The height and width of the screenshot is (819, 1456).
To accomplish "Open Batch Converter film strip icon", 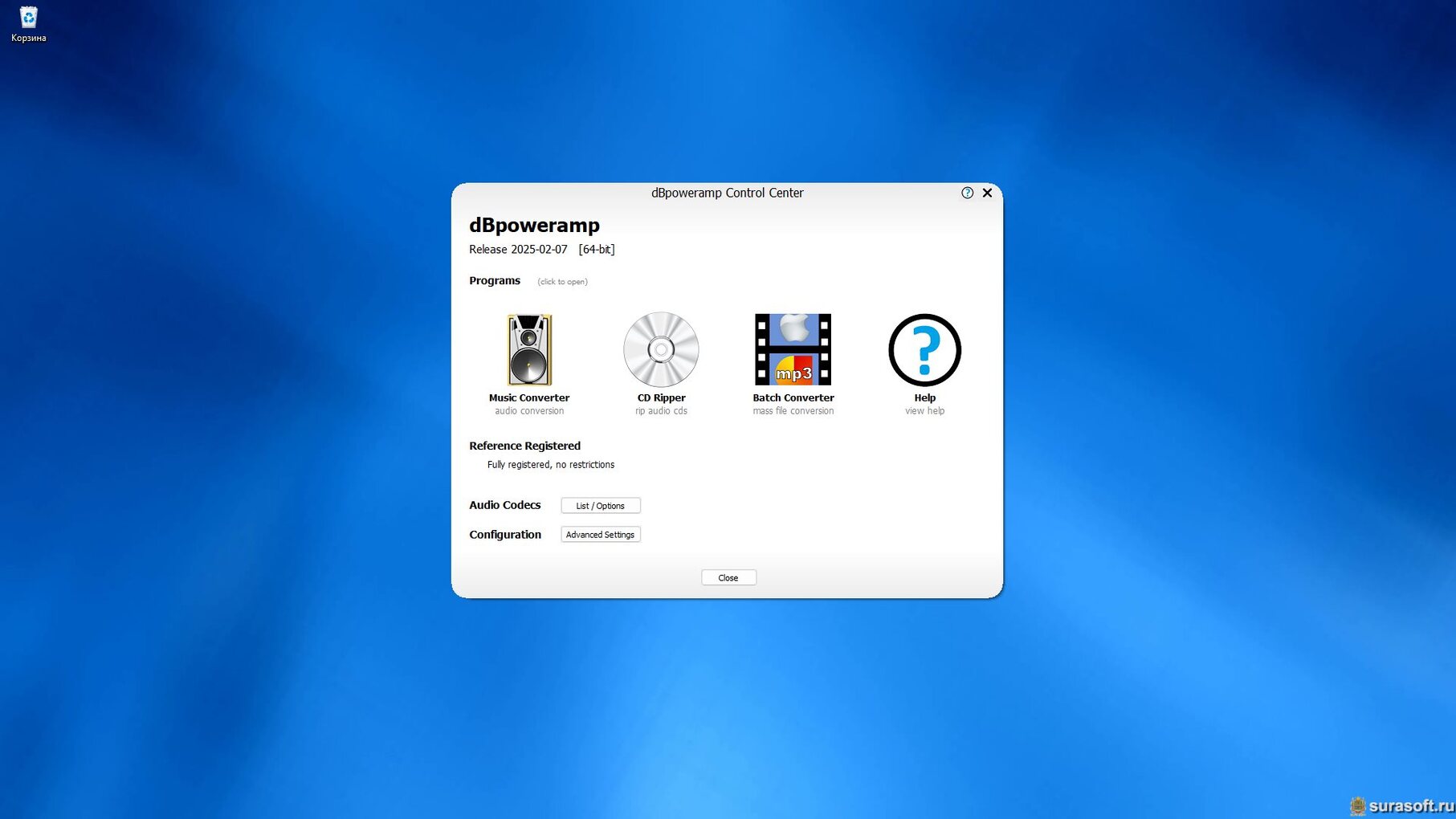I will (793, 350).
